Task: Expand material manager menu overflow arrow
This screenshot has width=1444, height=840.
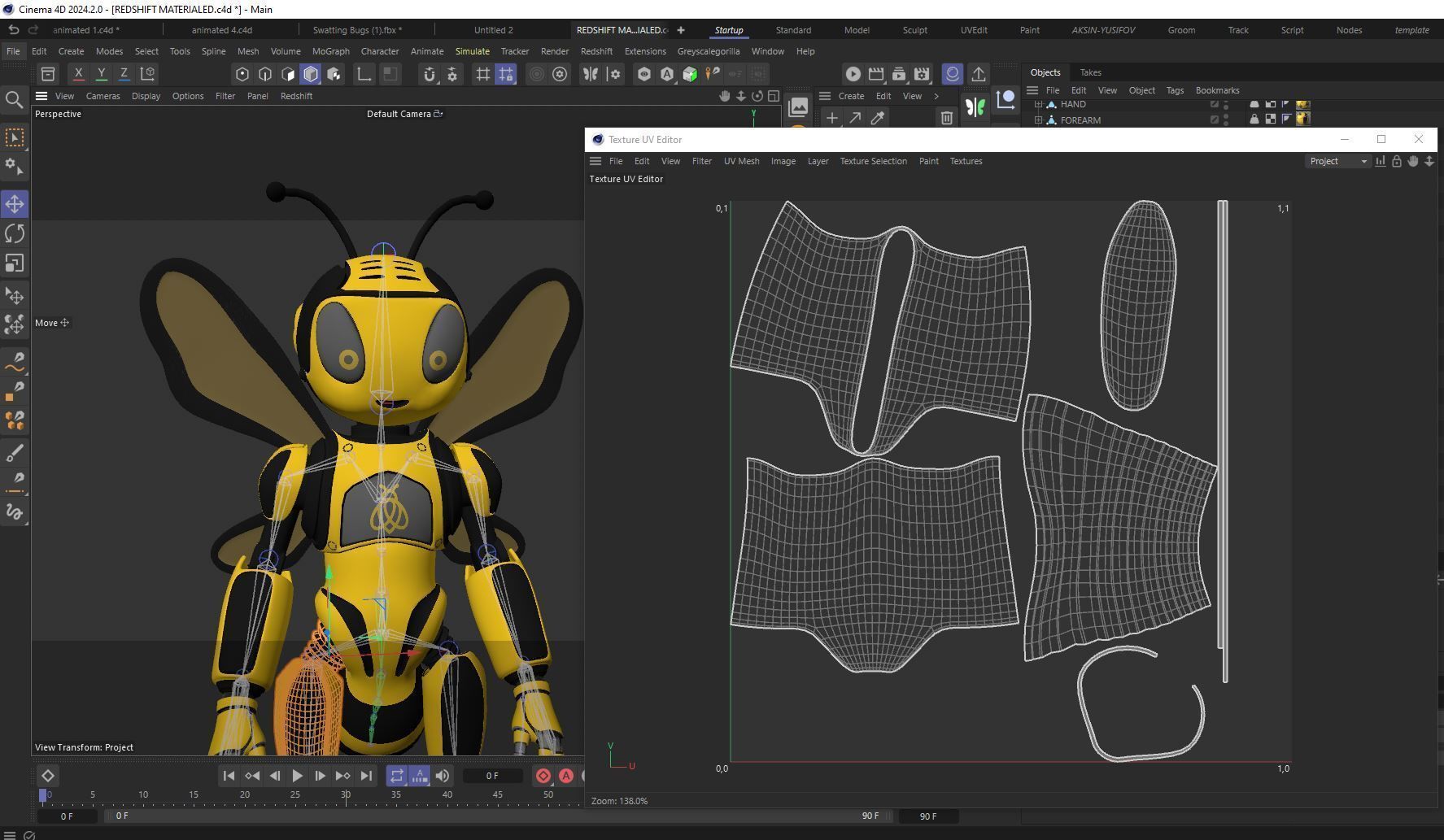Action: tap(936, 96)
